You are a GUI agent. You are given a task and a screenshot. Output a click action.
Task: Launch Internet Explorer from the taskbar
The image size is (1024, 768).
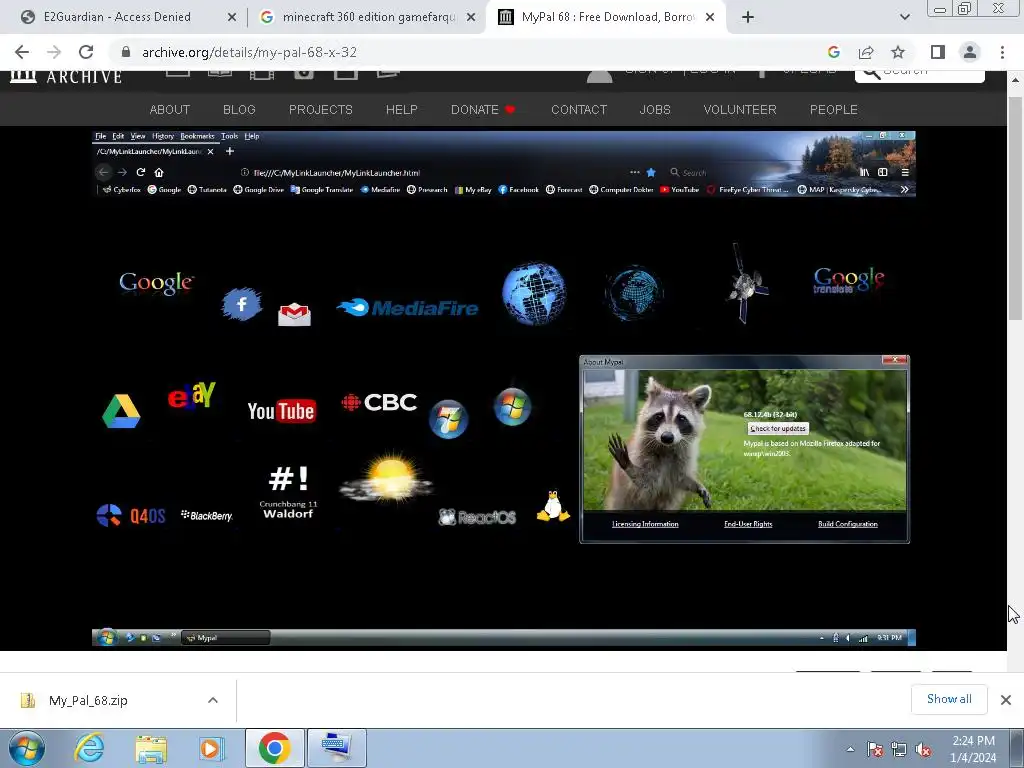(x=89, y=748)
